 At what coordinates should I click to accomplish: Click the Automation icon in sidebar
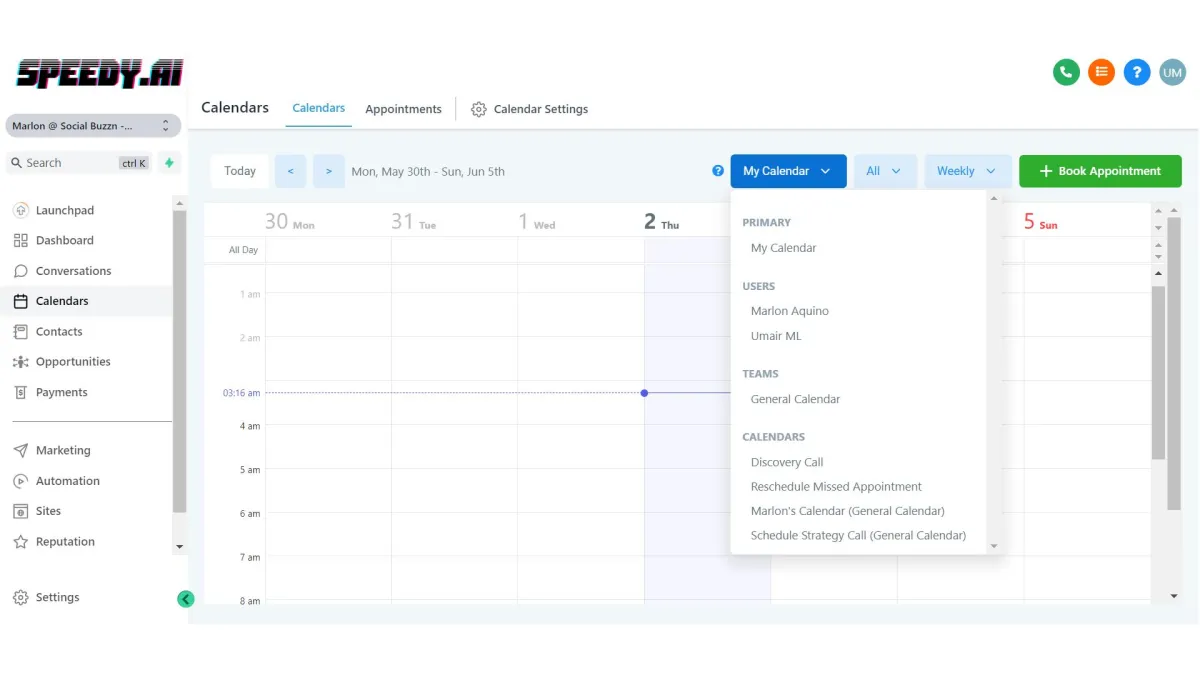[20, 481]
